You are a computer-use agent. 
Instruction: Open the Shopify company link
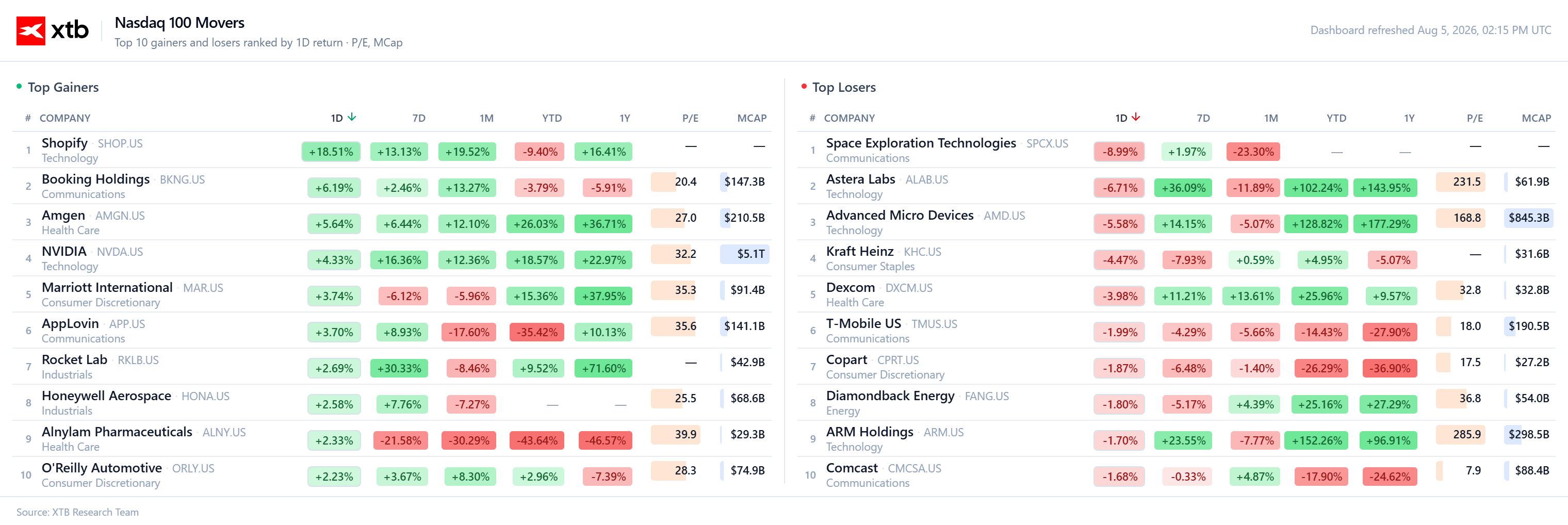tap(64, 143)
